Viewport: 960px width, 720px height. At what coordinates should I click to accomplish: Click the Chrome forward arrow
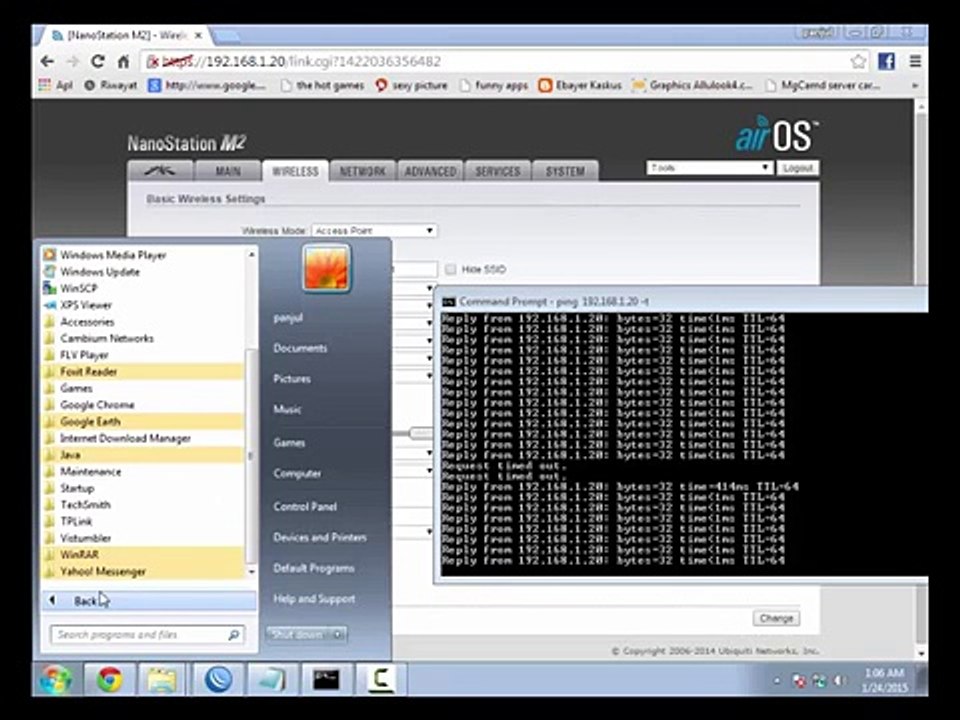coord(72,61)
